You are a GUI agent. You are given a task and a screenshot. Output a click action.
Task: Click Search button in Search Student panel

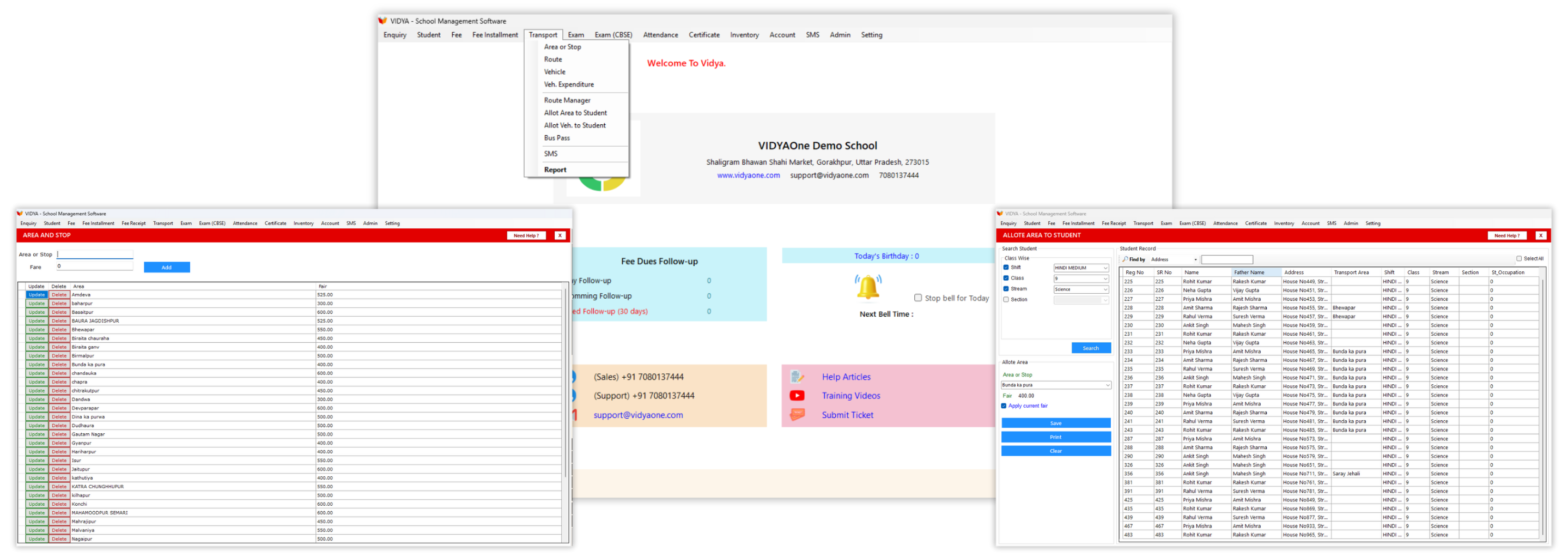coord(1091,348)
